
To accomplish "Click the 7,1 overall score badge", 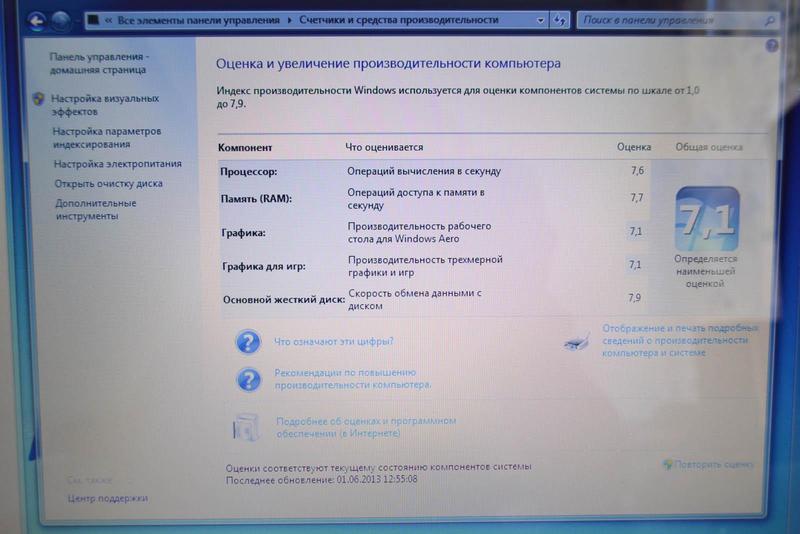I will click(x=707, y=219).
